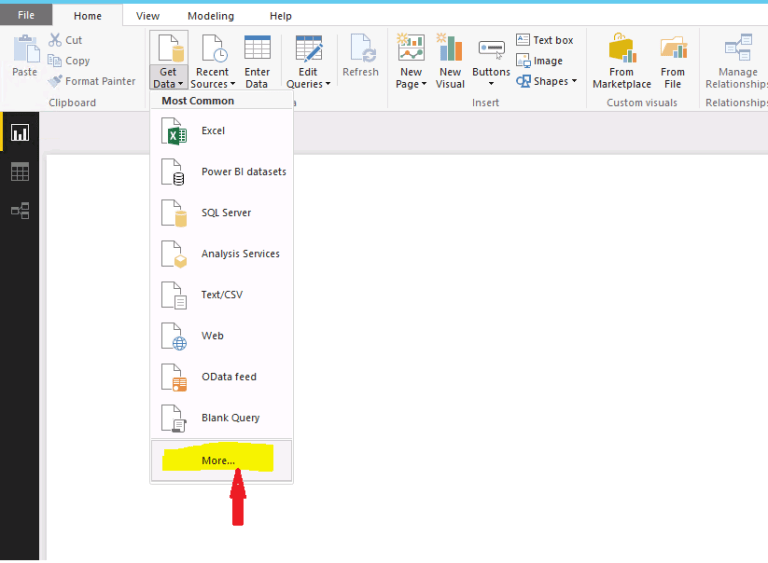
Task: Switch to Report view in sidebar
Action: (x=20, y=133)
